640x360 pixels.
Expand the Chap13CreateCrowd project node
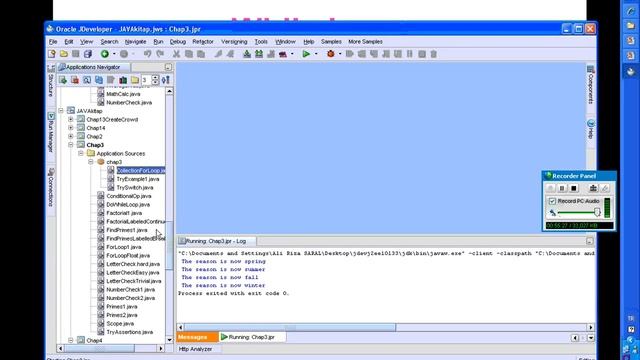tap(71, 119)
